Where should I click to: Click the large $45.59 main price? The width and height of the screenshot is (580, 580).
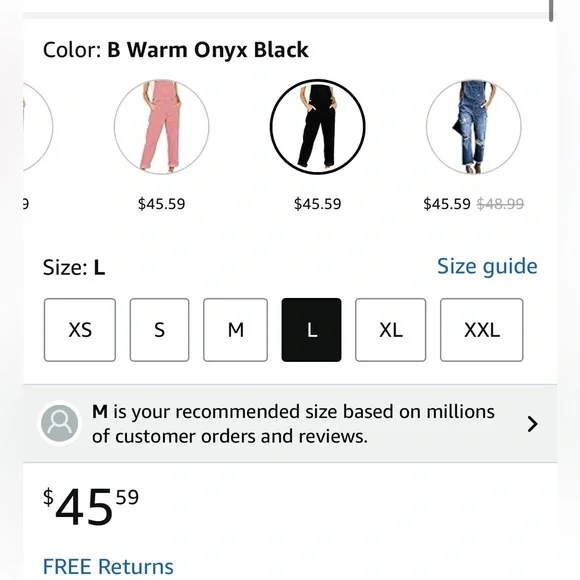91,506
